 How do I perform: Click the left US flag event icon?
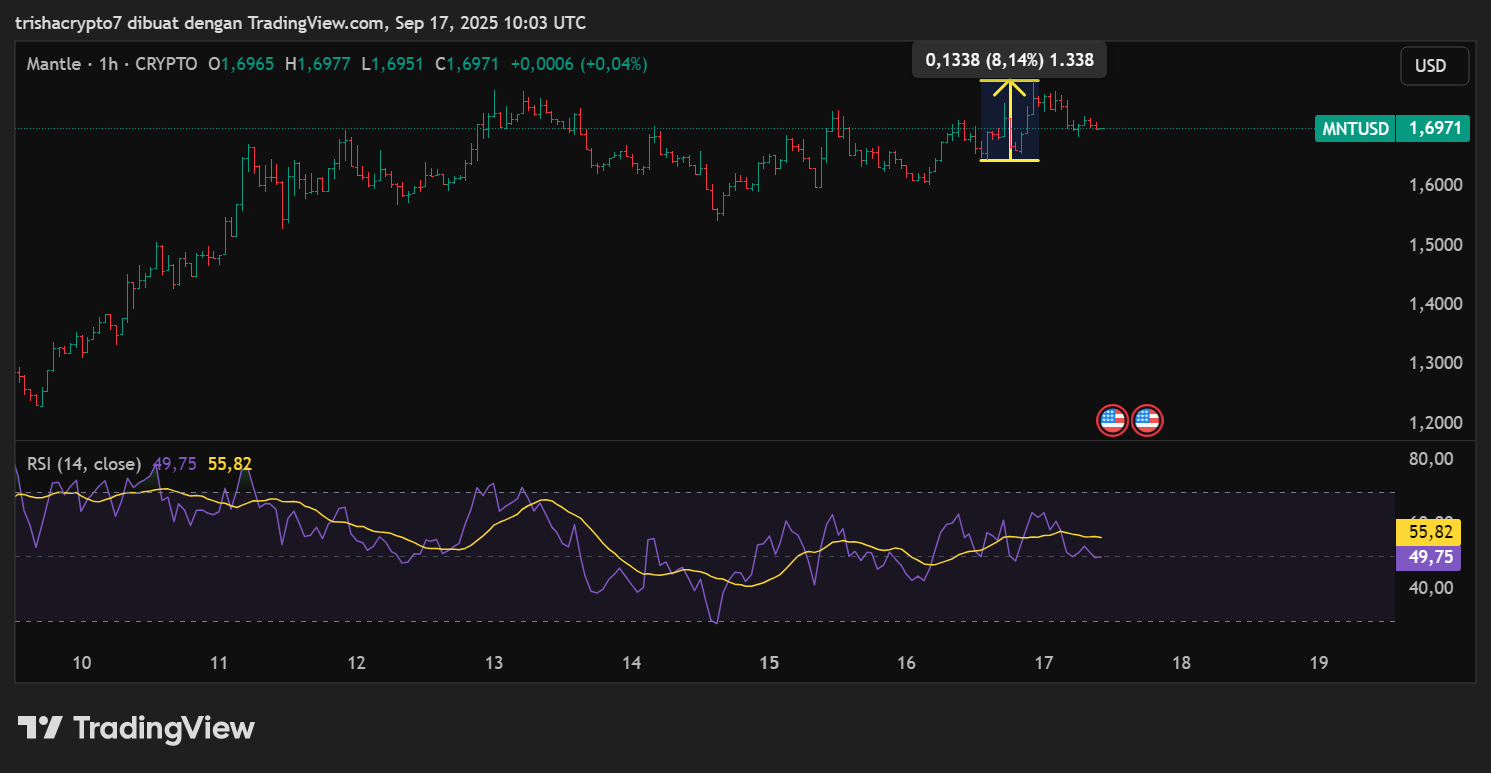pos(1112,421)
